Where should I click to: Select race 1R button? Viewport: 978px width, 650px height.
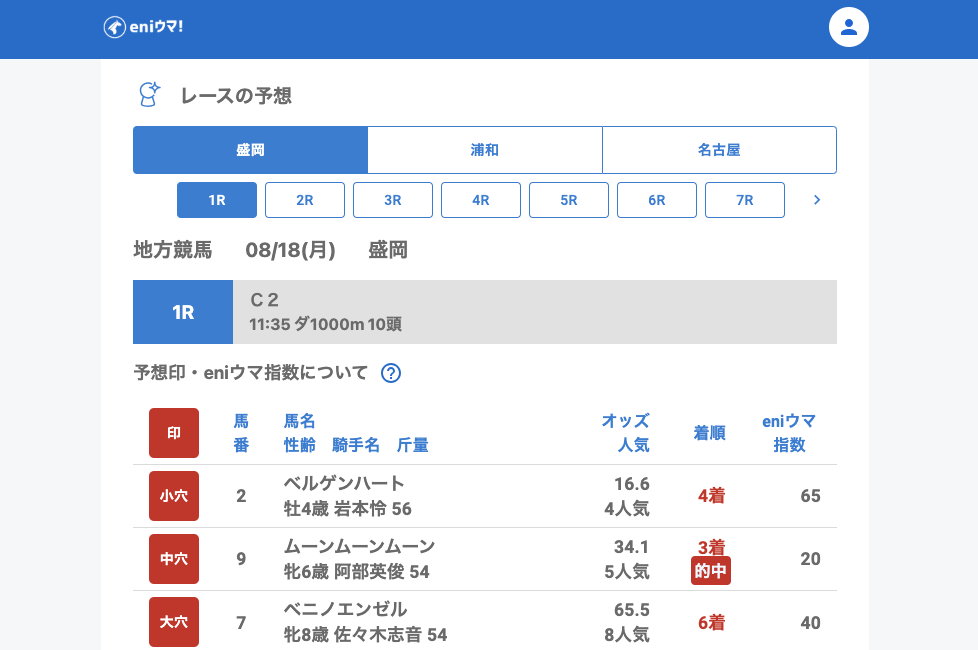(217, 200)
